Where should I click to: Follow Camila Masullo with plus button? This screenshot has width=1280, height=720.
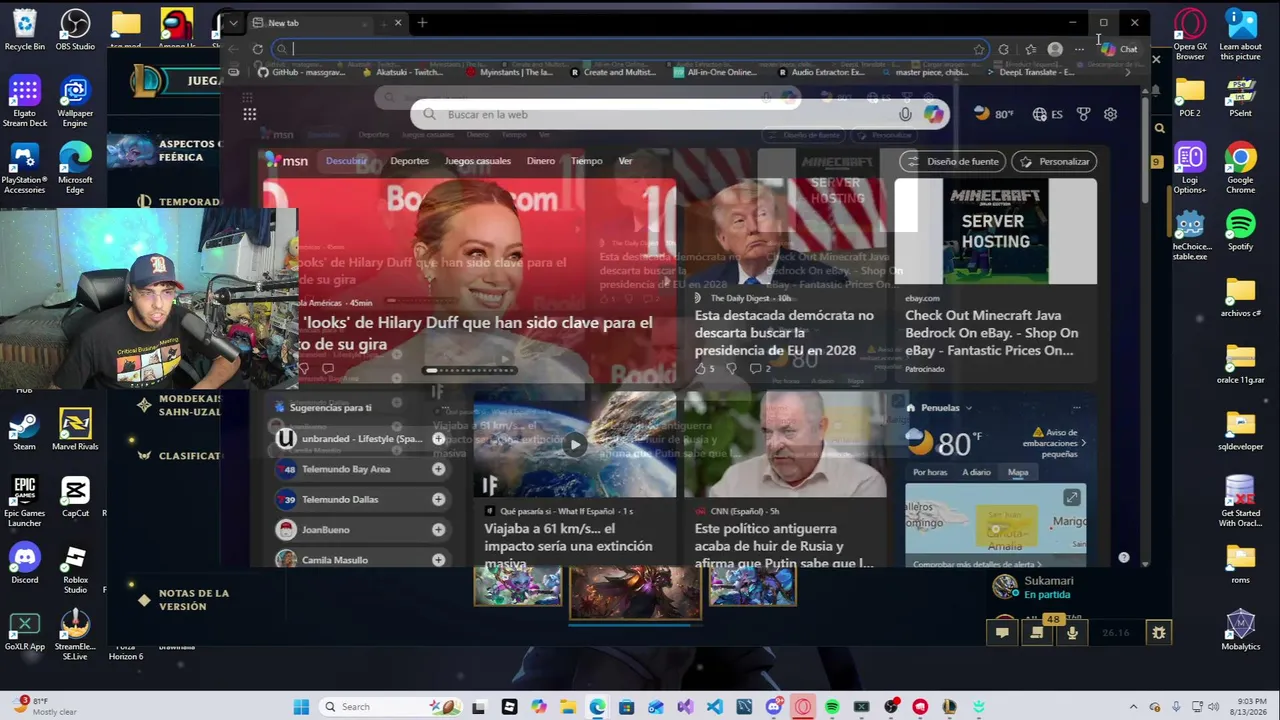tap(438, 560)
